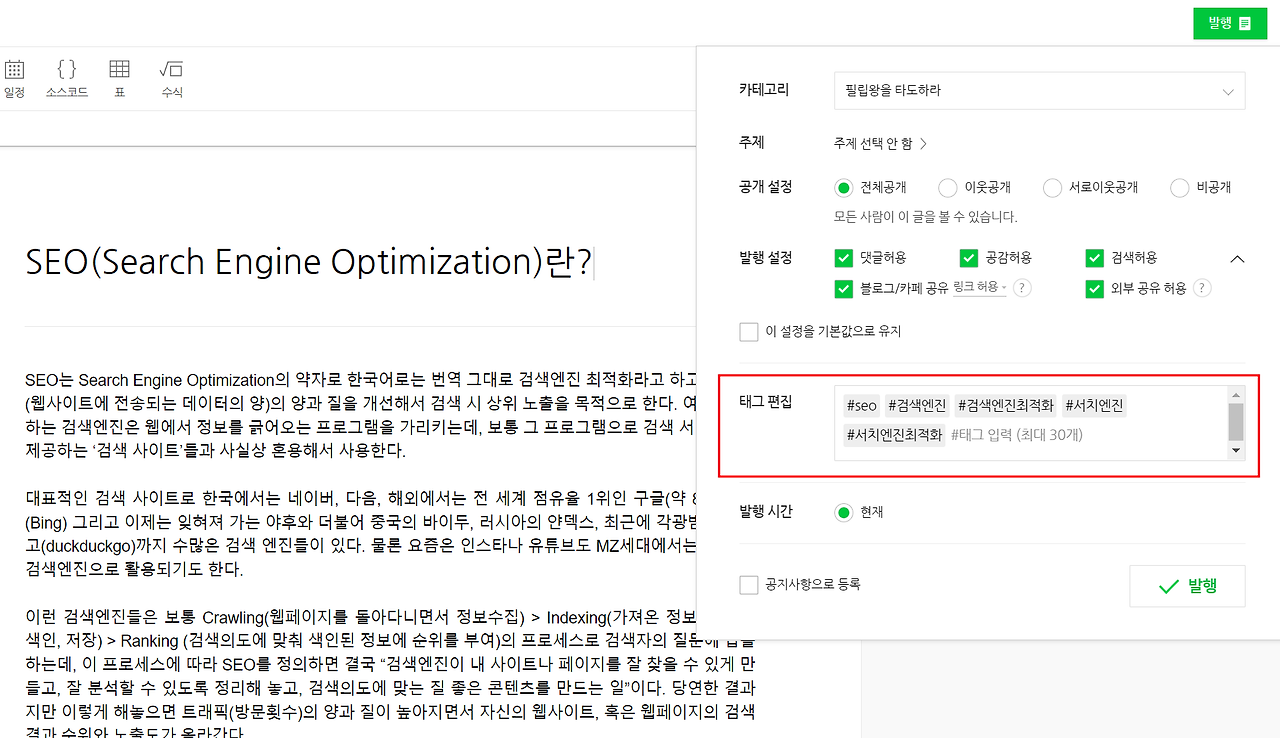Click the green 발행 button top right
The width and height of the screenshot is (1280, 738).
click(1229, 22)
